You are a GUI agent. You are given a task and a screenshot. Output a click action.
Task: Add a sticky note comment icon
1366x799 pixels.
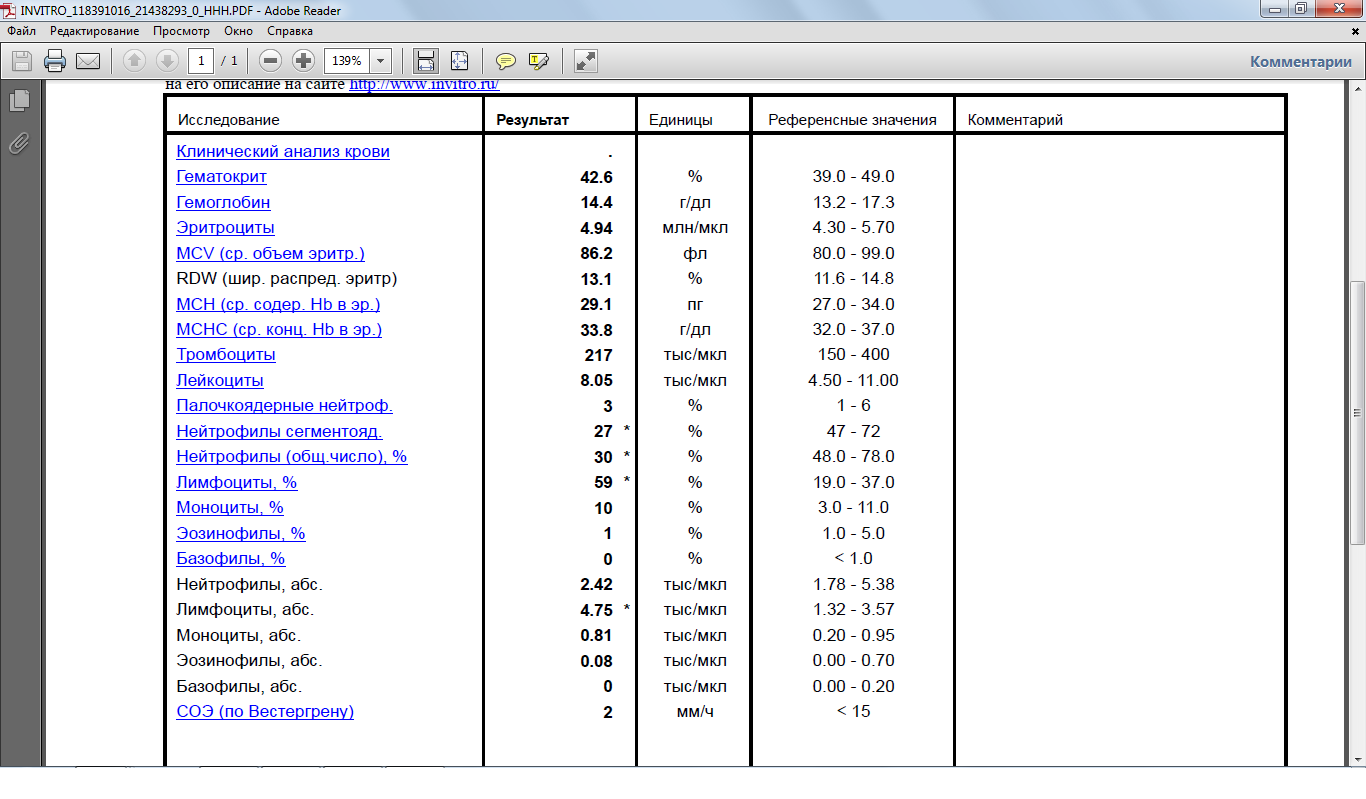point(506,61)
